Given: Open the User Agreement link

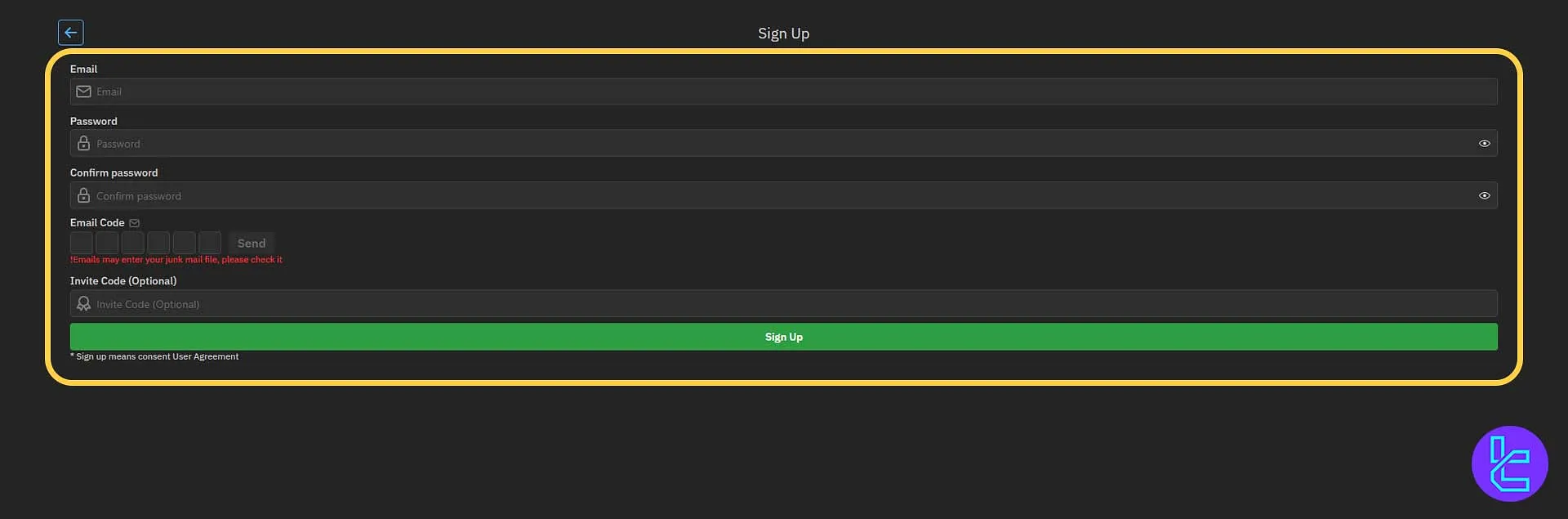Looking at the screenshot, I should [207, 356].
